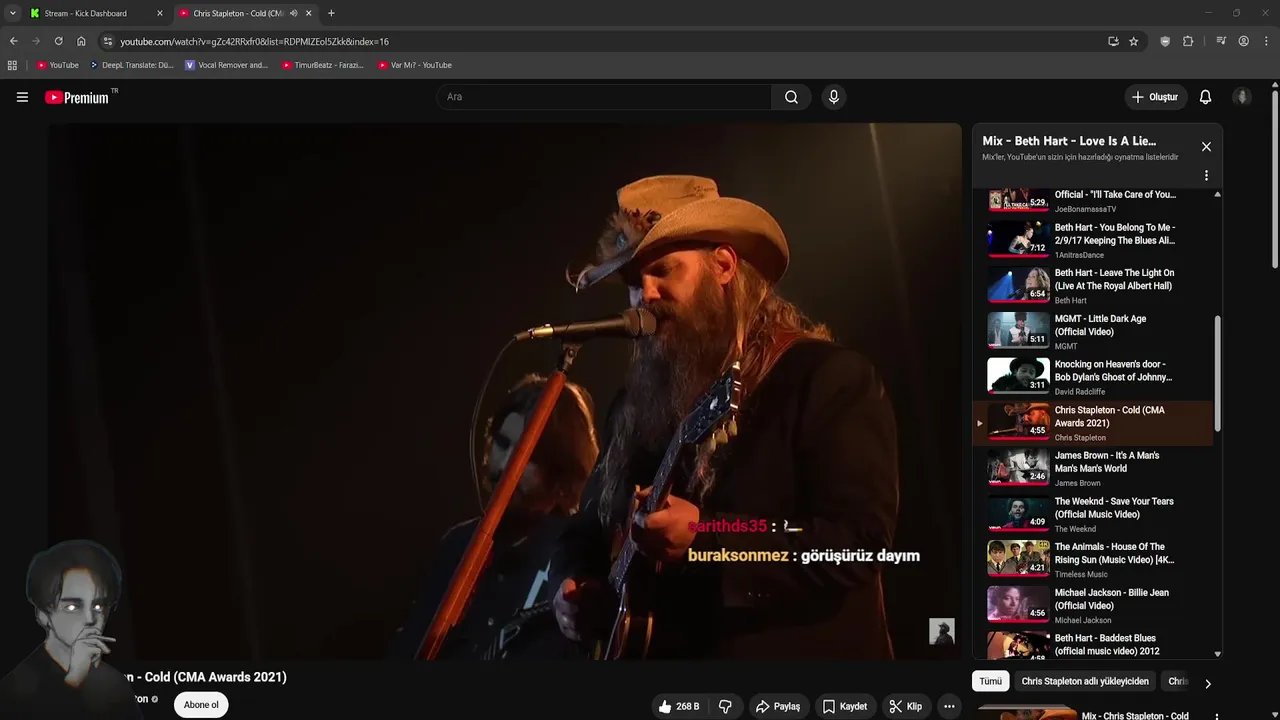The width and height of the screenshot is (1280, 720).
Task: Click the Kaydet save button
Action: pyautogui.click(x=844, y=706)
